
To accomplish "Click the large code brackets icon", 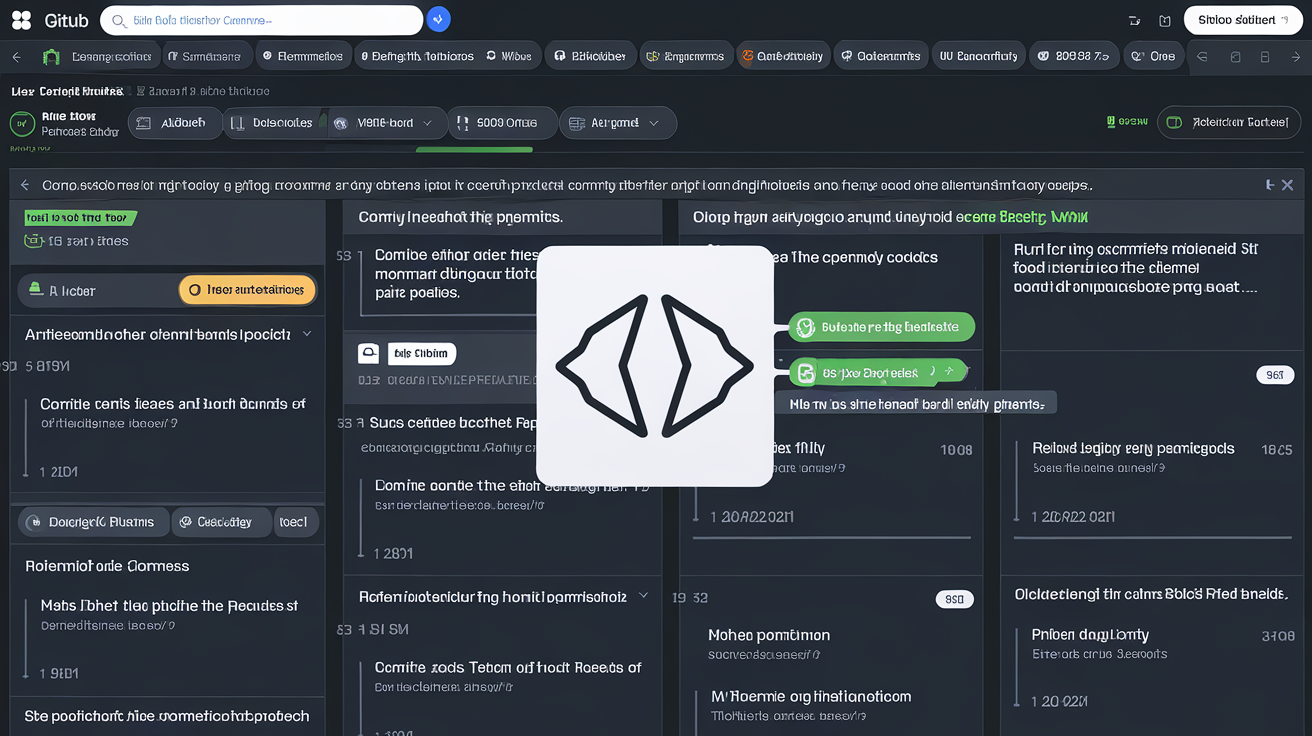I will [655, 366].
